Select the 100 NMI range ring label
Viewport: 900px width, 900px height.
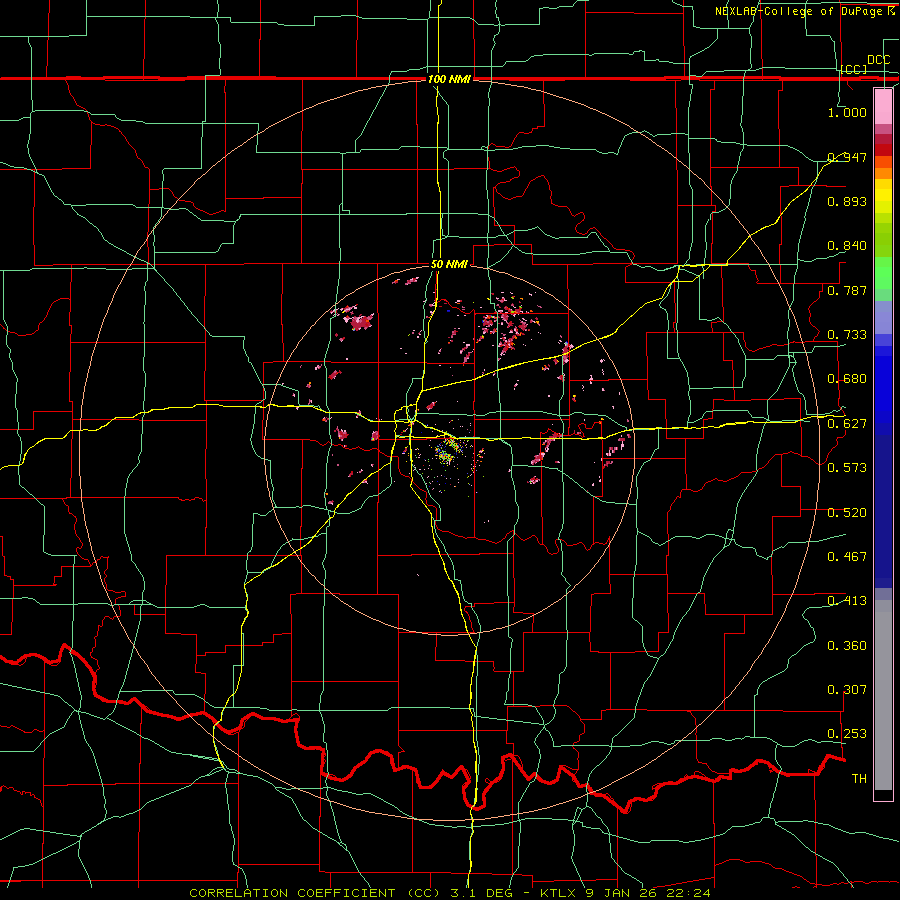point(449,79)
